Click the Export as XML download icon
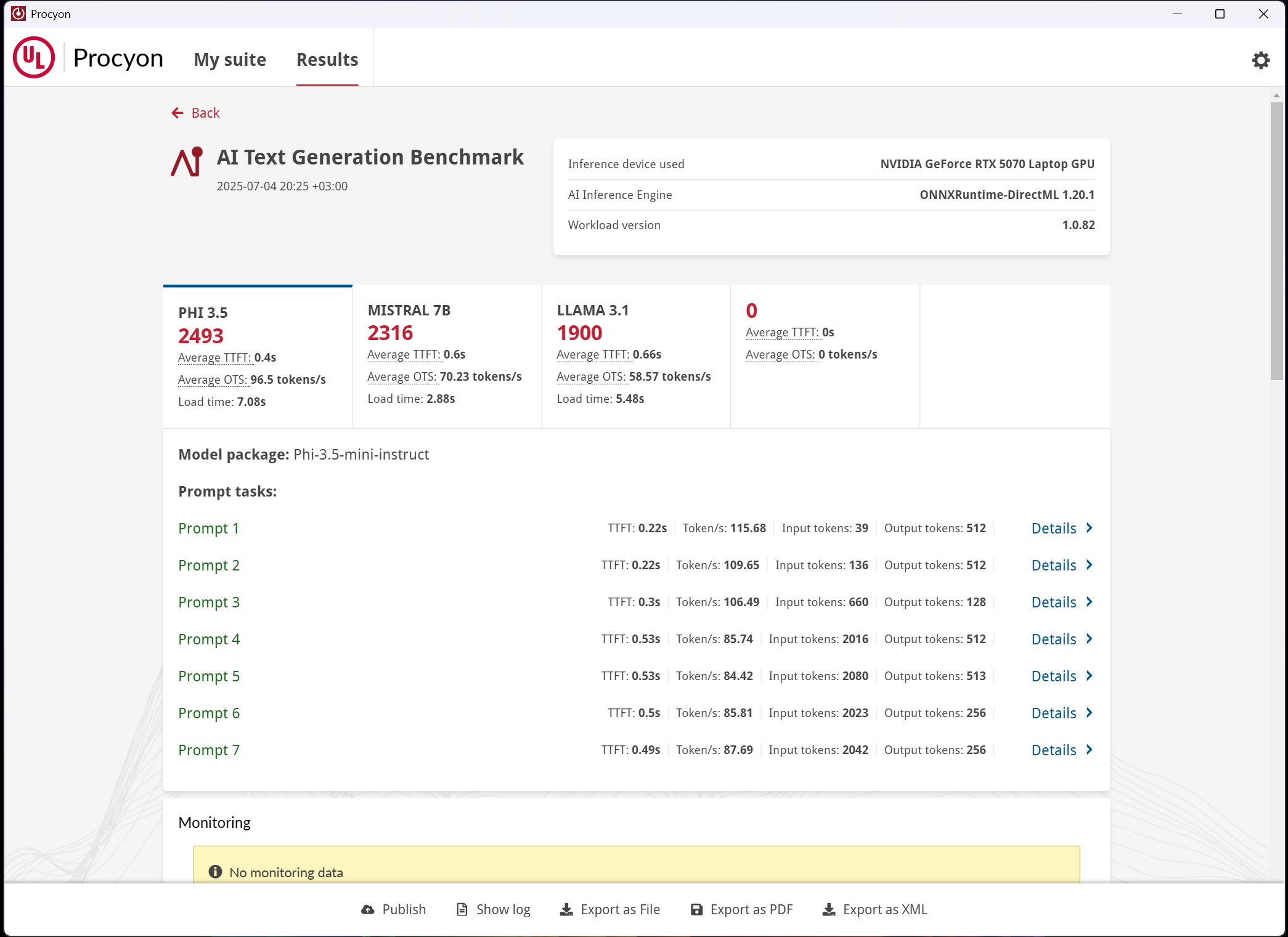This screenshot has height=937, width=1288. coord(829,909)
